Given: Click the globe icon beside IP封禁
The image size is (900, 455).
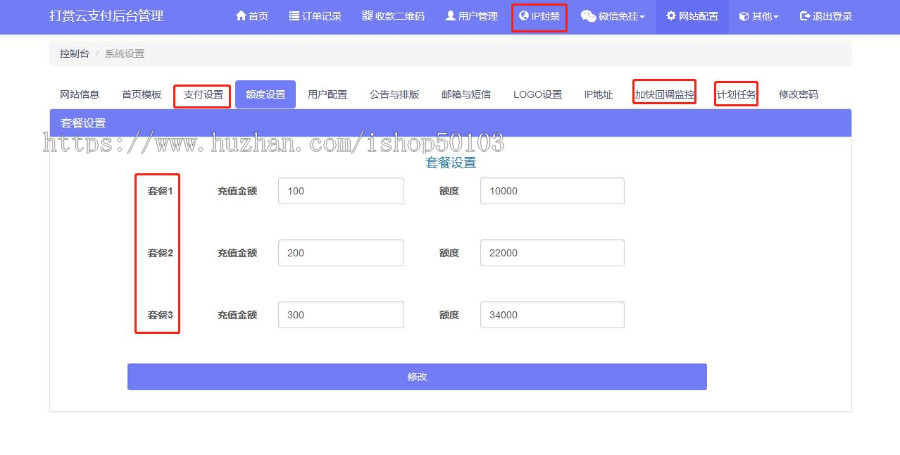Looking at the screenshot, I should [523, 16].
